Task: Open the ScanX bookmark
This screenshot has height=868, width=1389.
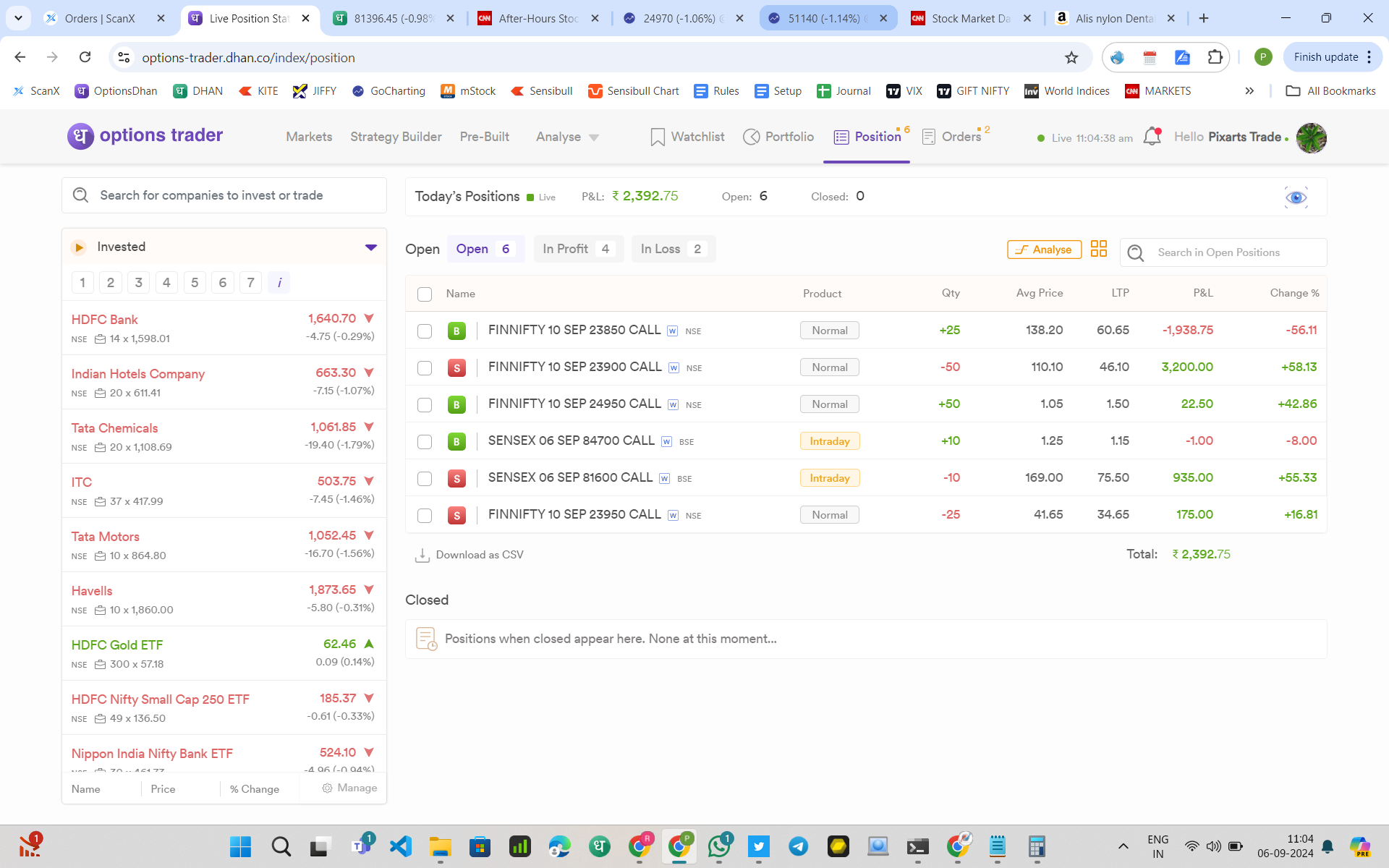Action: [36, 90]
